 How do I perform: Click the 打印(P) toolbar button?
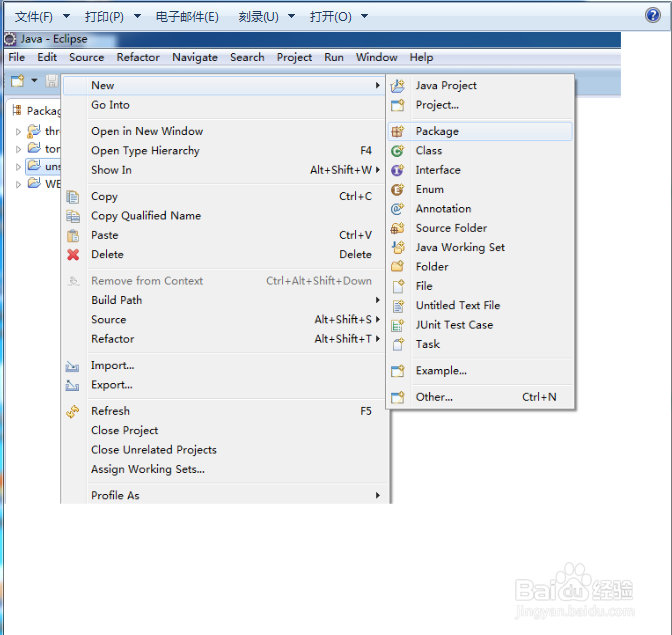tap(105, 17)
